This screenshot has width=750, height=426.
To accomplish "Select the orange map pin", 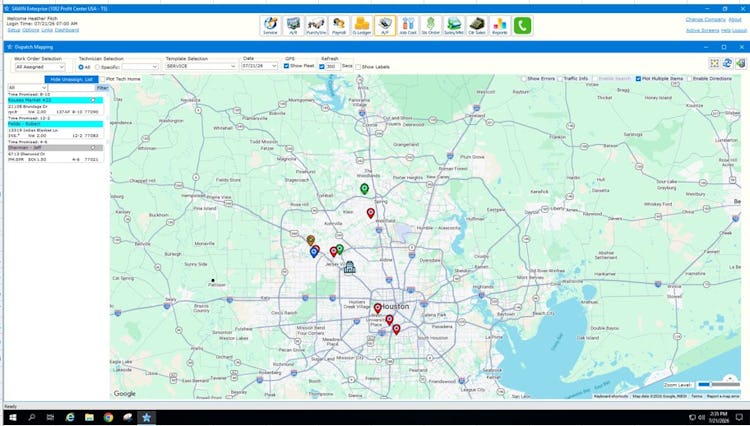I will point(310,240).
